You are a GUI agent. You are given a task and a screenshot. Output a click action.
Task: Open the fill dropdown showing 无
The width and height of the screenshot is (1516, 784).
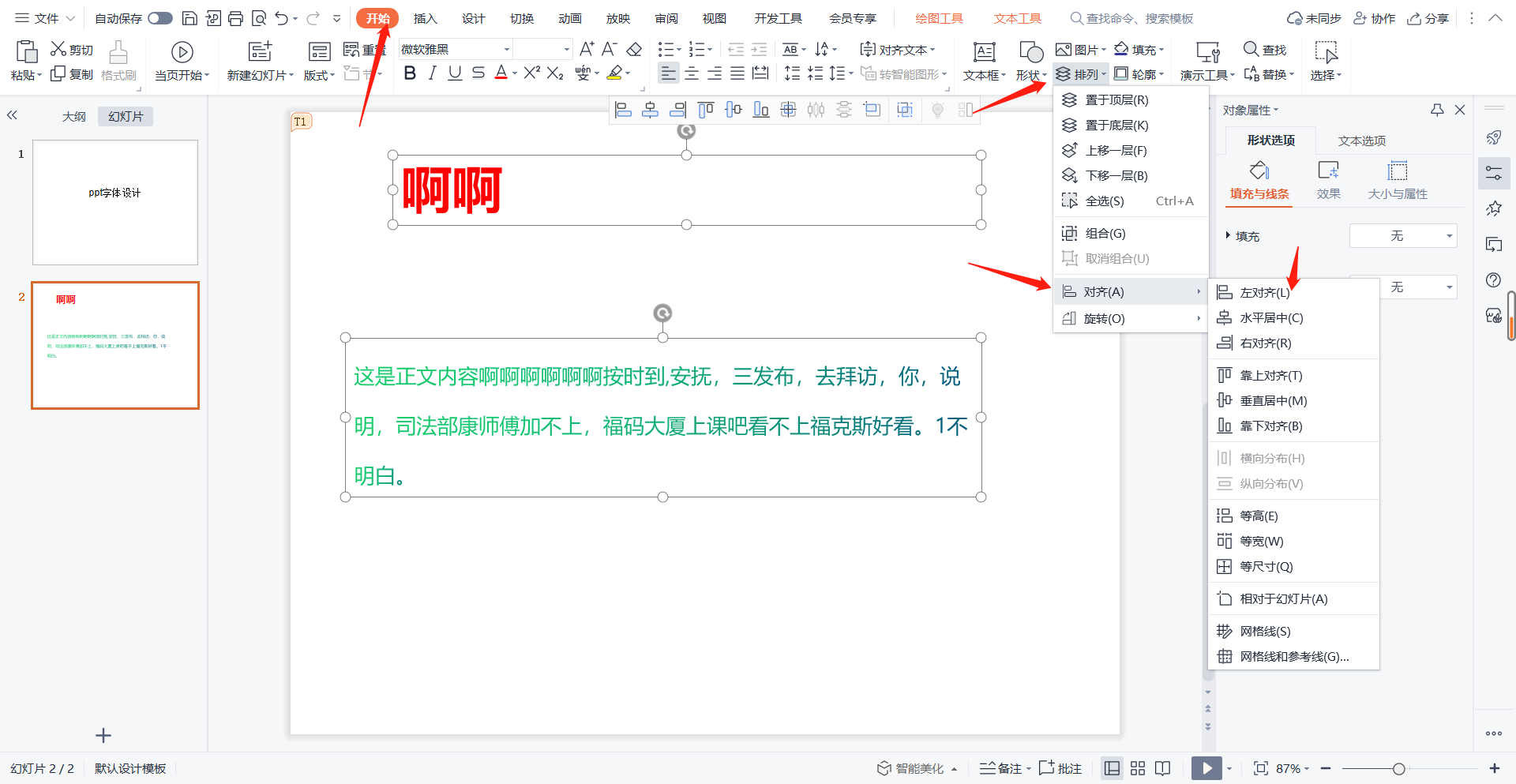tap(1403, 236)
